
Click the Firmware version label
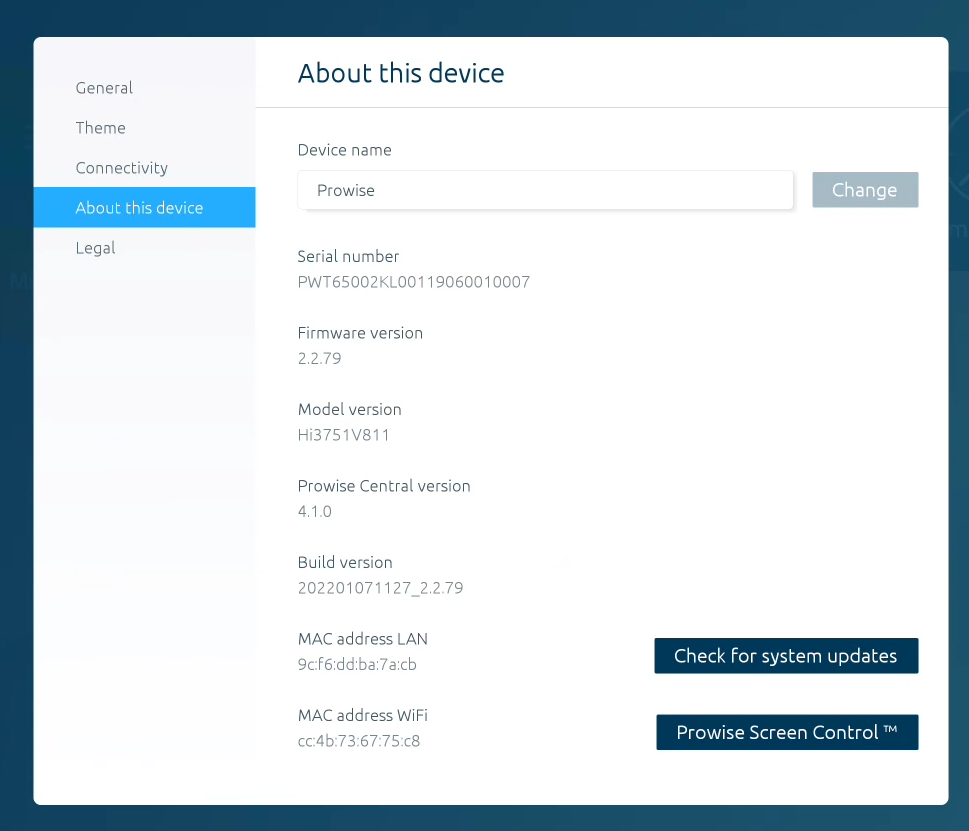(x=360, y=333)
